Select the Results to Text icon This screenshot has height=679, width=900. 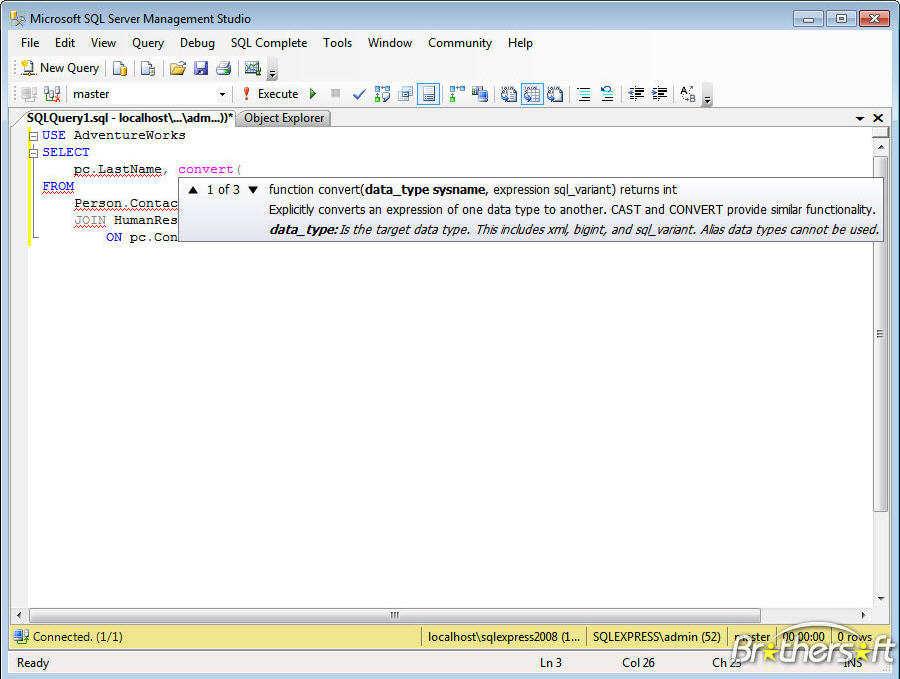(x=508, y=93)
